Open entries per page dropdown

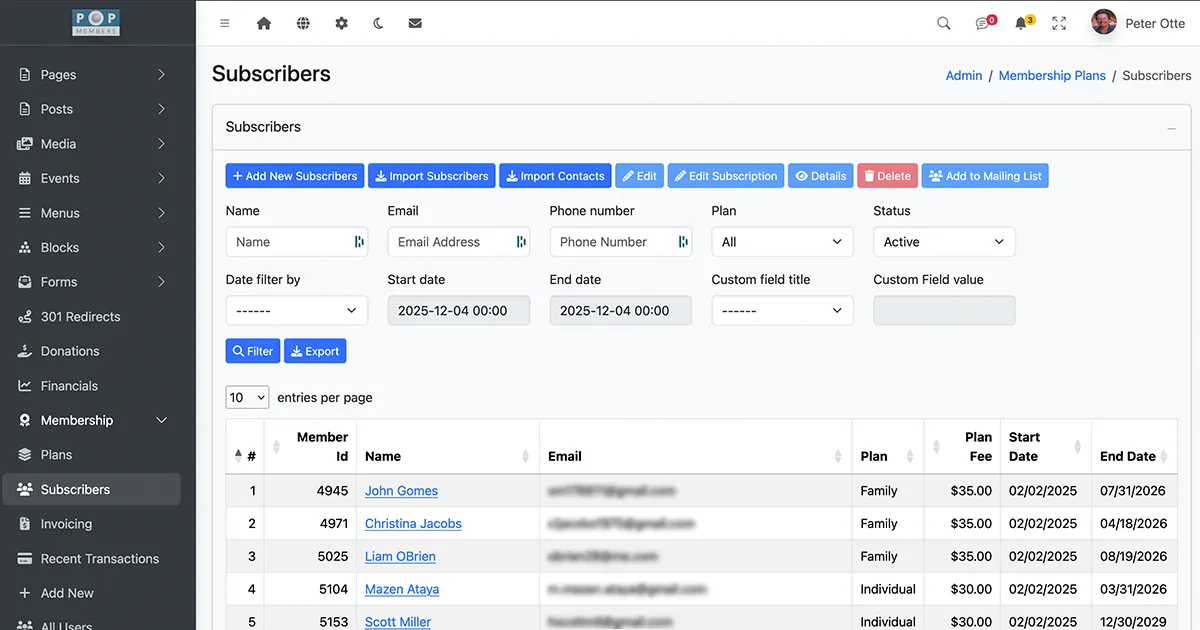[x=247, y=397]
